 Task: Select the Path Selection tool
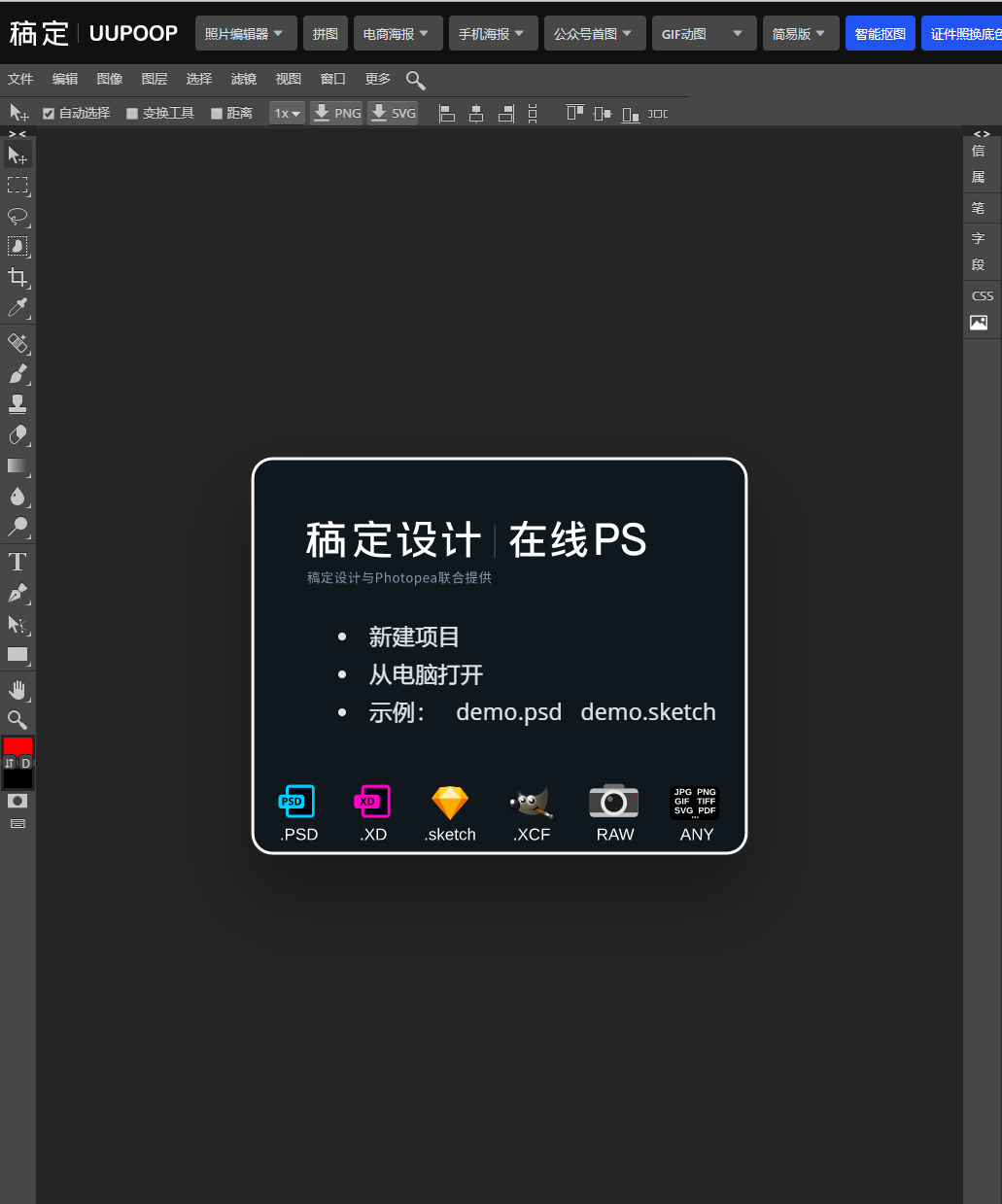click(17, 624)
